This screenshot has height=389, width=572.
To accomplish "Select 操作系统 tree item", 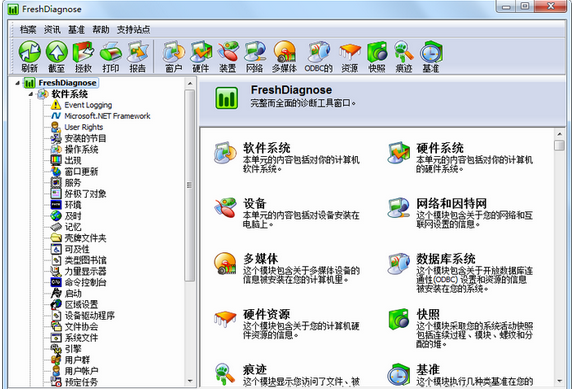I will [81, 149].
